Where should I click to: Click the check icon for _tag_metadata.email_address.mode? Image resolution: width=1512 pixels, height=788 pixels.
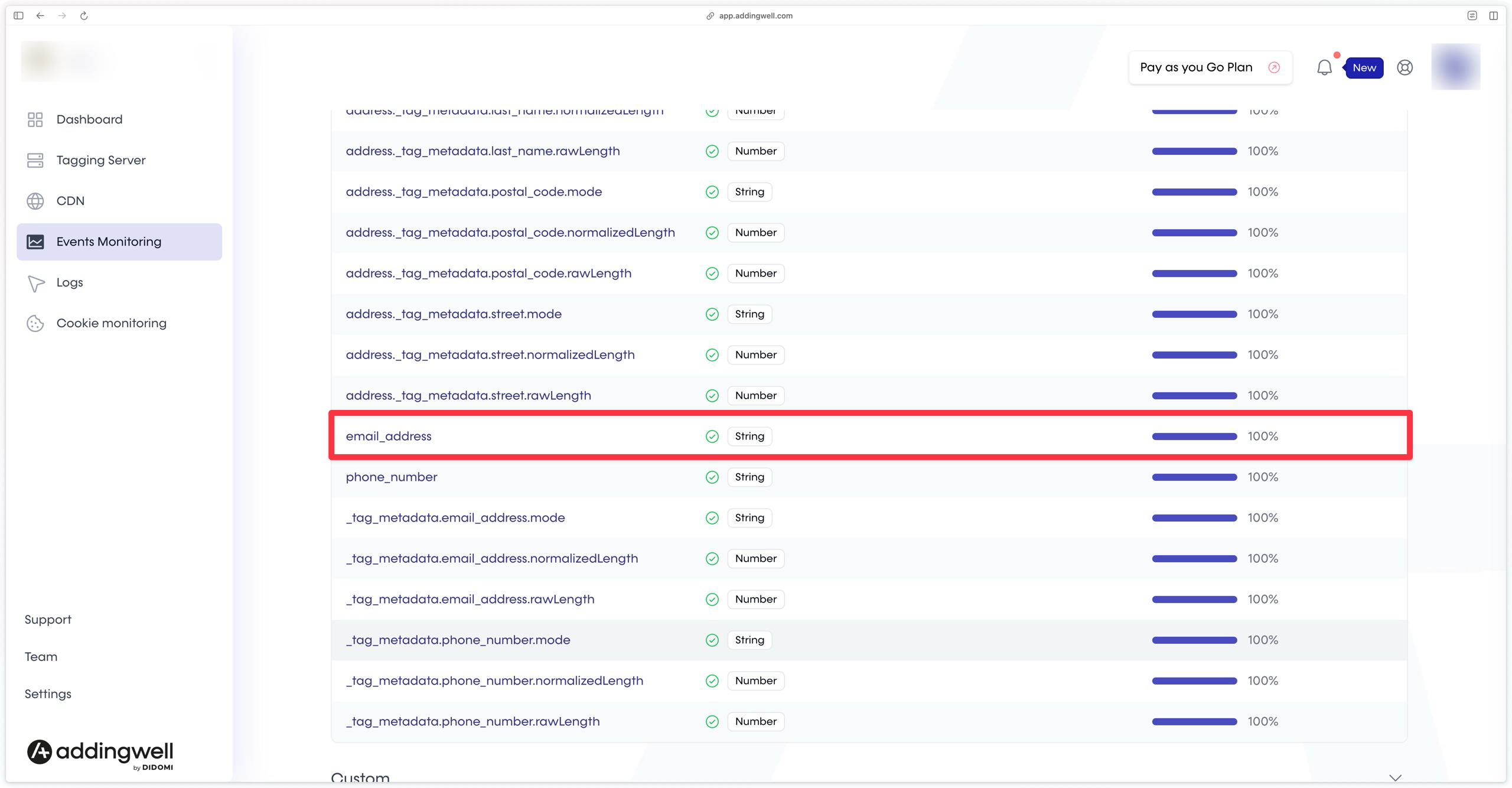coord(712,518)
